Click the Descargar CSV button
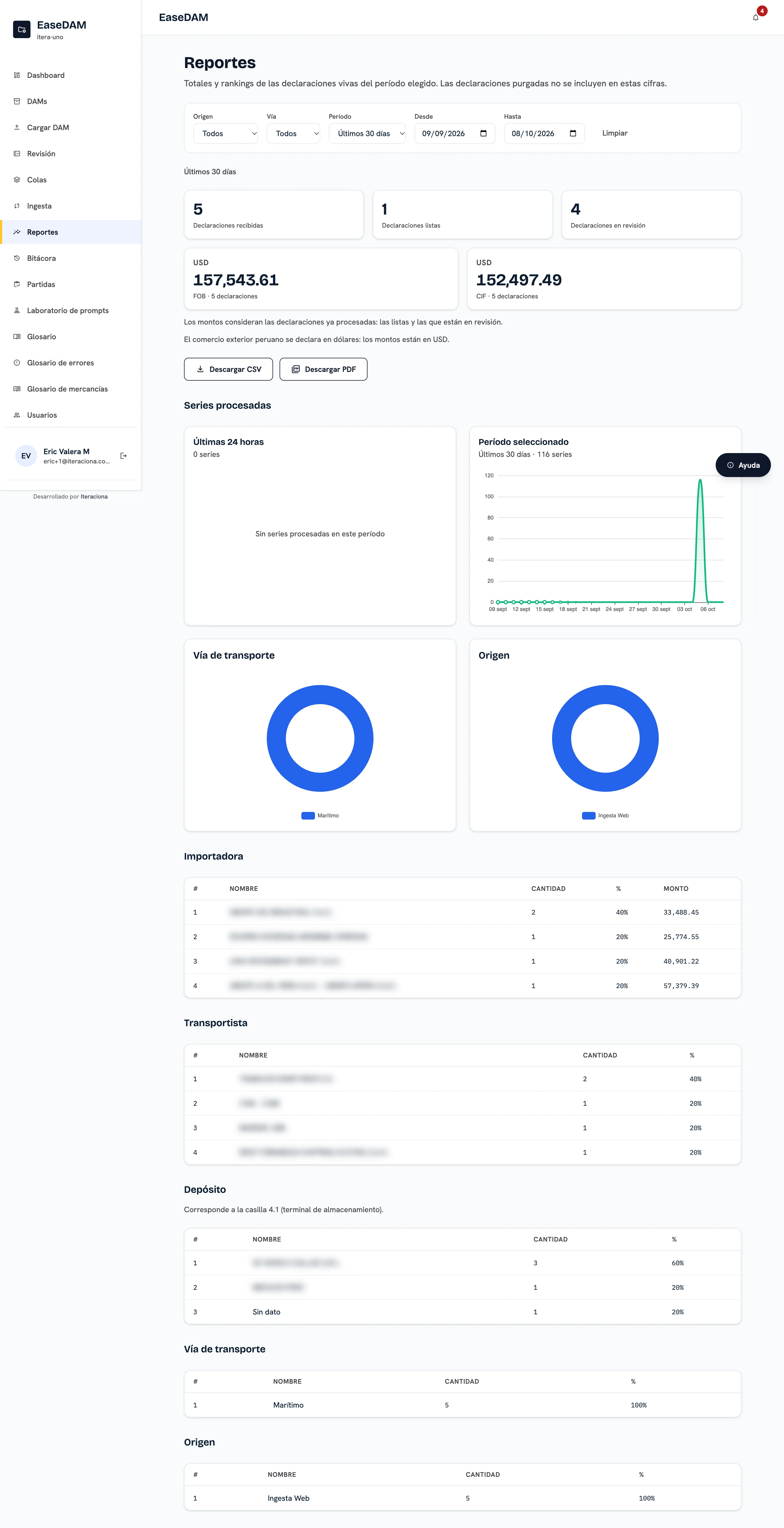The image size is (784, 1528). [228, 369]
